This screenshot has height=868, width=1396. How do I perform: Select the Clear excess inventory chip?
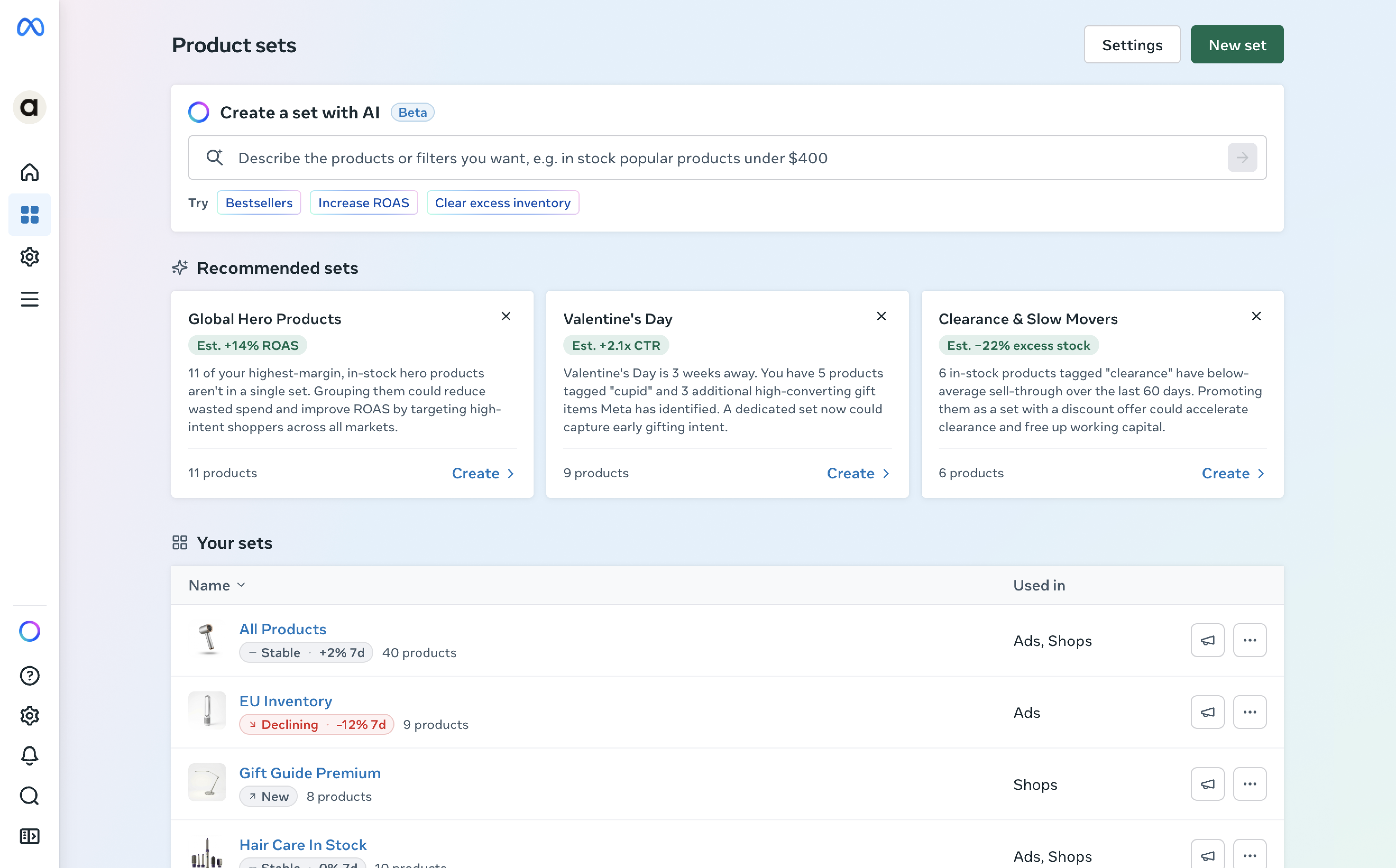(502, 203)
